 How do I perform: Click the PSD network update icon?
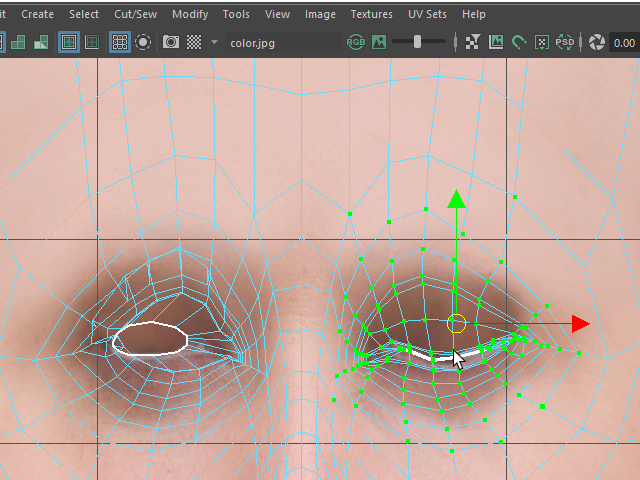coord(565,42)
